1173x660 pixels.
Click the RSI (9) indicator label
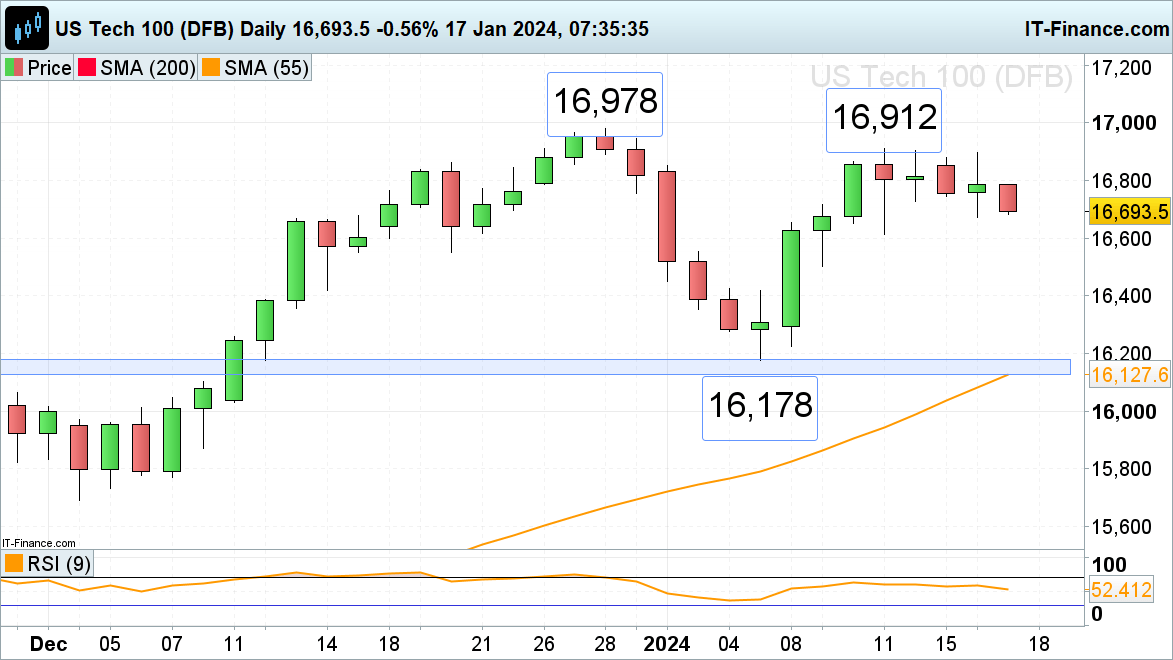(x=59, y=563)
